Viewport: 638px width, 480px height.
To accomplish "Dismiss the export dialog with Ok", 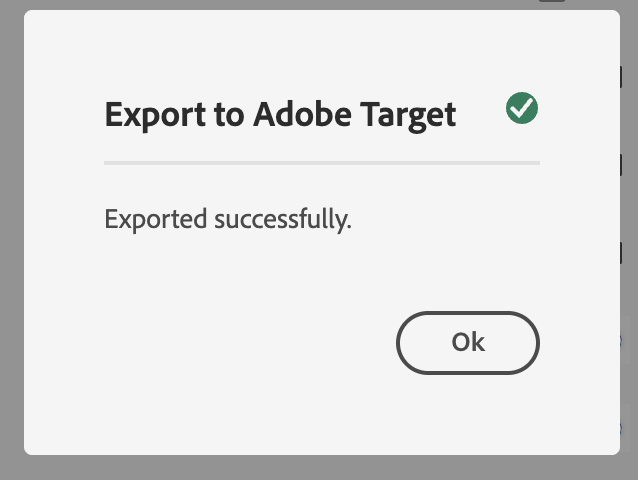I will click(x=467, y=343).
